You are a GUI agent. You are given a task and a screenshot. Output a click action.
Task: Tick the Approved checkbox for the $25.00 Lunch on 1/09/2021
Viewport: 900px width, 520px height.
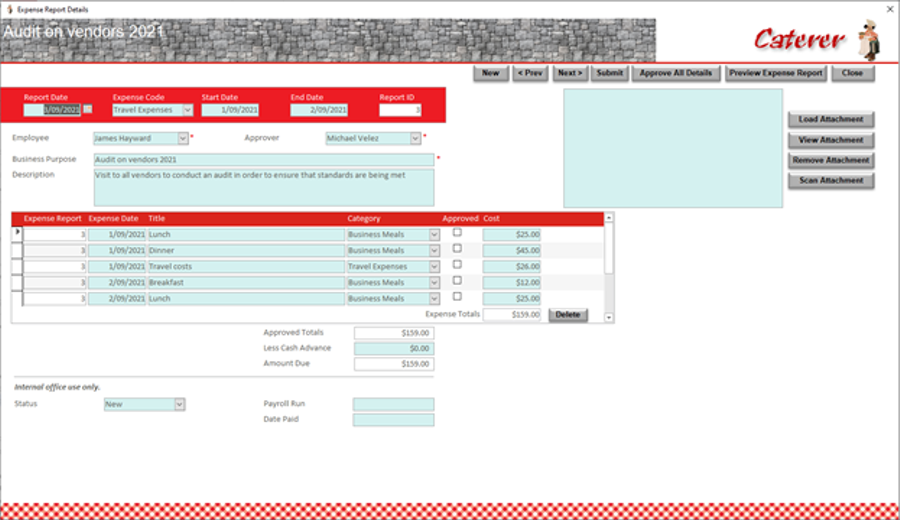click(457, 232)
